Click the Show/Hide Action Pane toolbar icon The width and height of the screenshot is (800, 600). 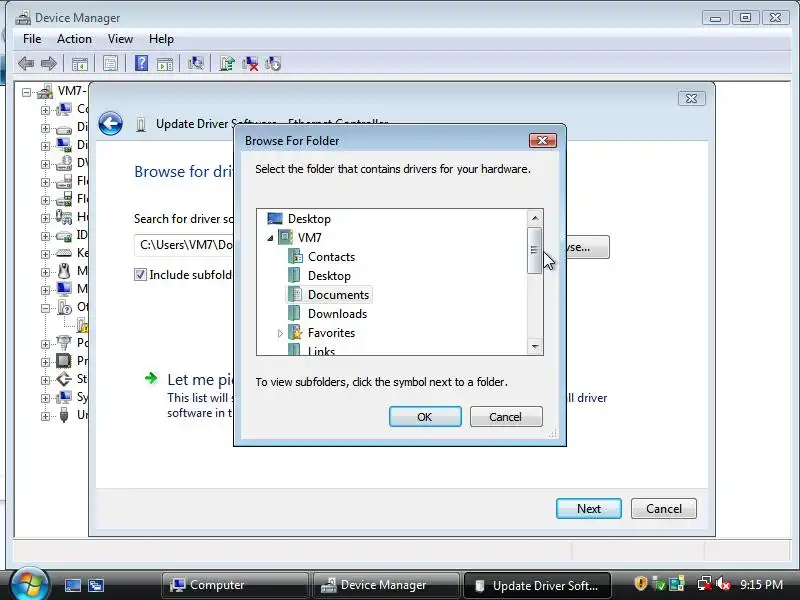click(x=165, y=64)
